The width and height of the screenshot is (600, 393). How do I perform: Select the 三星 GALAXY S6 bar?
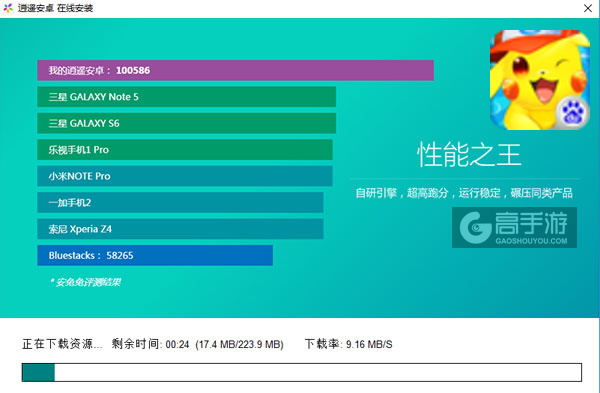(x=186, y=123)
